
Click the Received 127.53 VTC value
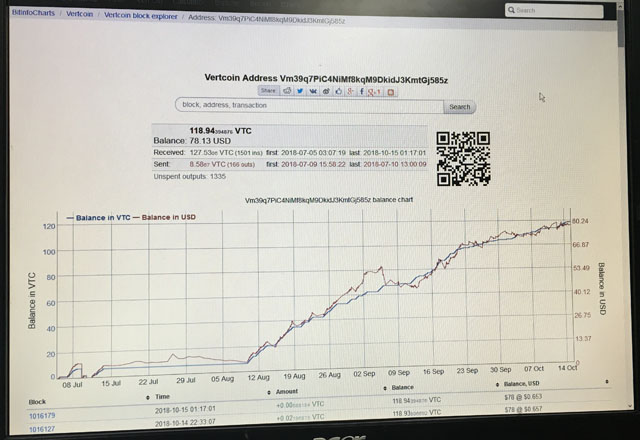[x=226, y=153]
